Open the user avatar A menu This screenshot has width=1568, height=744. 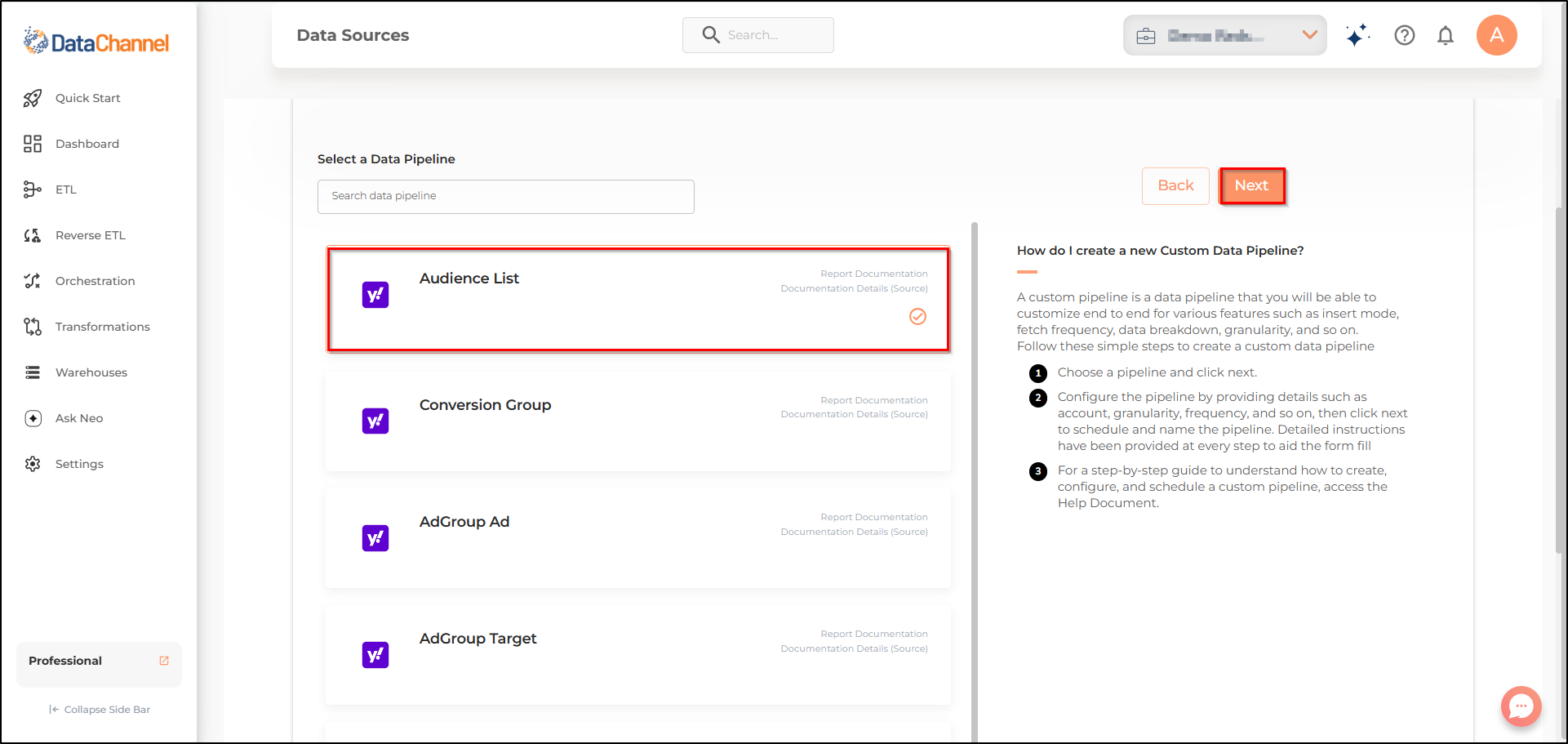1497,35
